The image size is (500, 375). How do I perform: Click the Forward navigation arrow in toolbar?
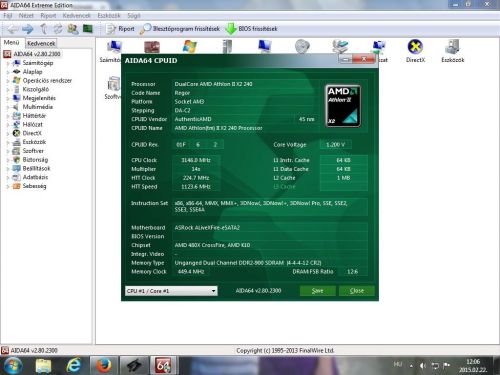(28, 29)
